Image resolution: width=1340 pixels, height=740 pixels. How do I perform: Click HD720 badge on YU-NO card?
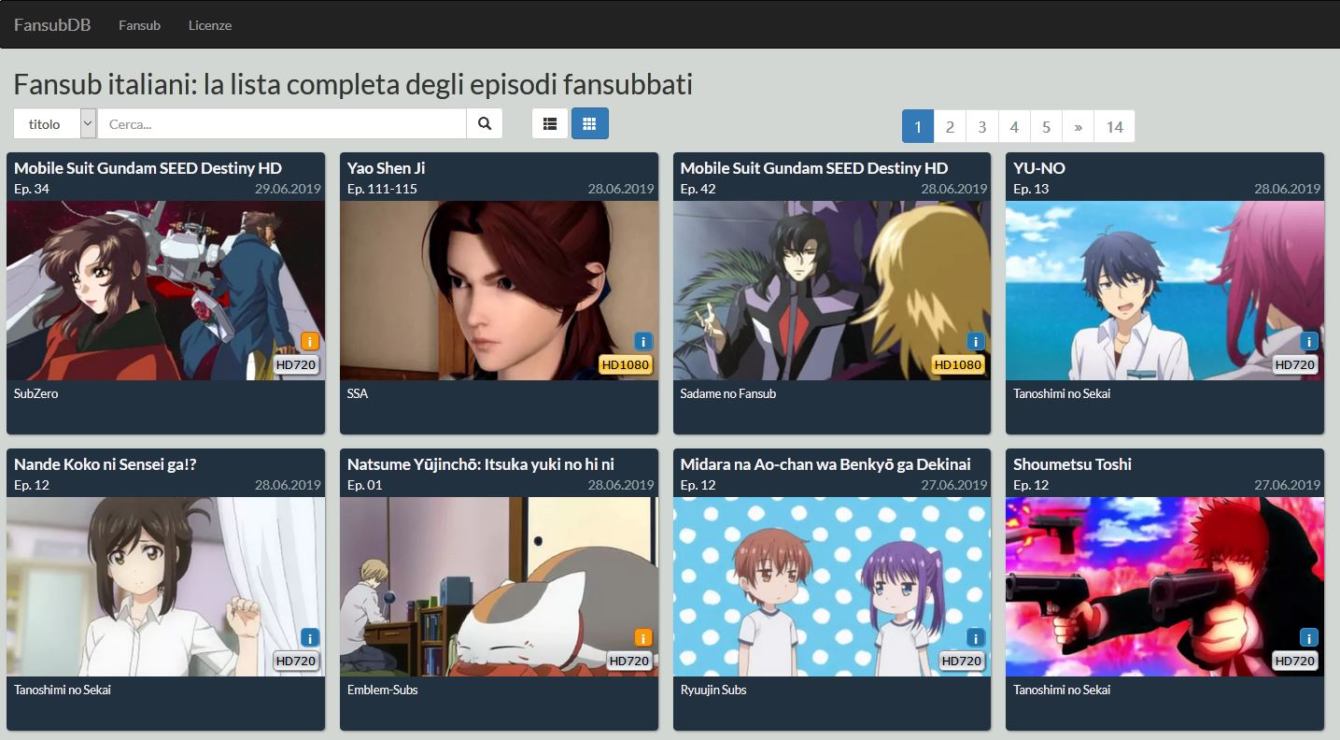coord(1295,365)
